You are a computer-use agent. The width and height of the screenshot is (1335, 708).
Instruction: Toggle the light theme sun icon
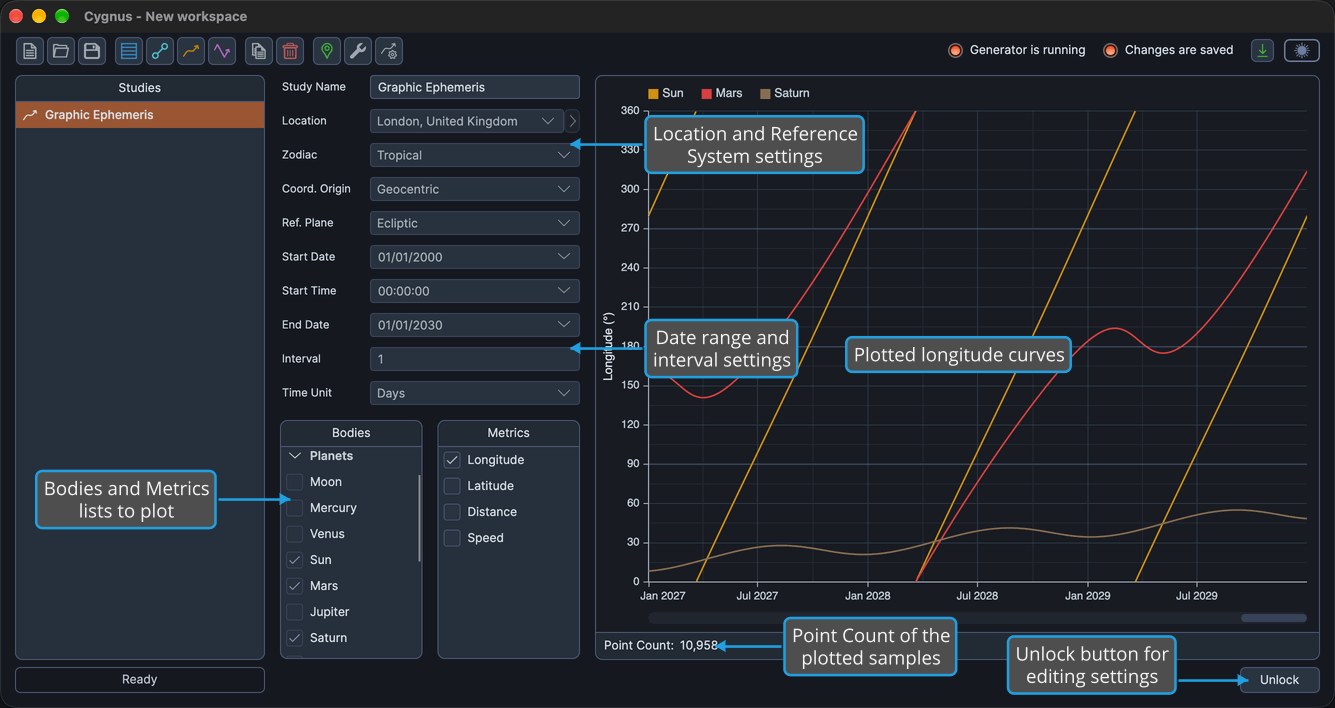click(x=1302, y=50)
